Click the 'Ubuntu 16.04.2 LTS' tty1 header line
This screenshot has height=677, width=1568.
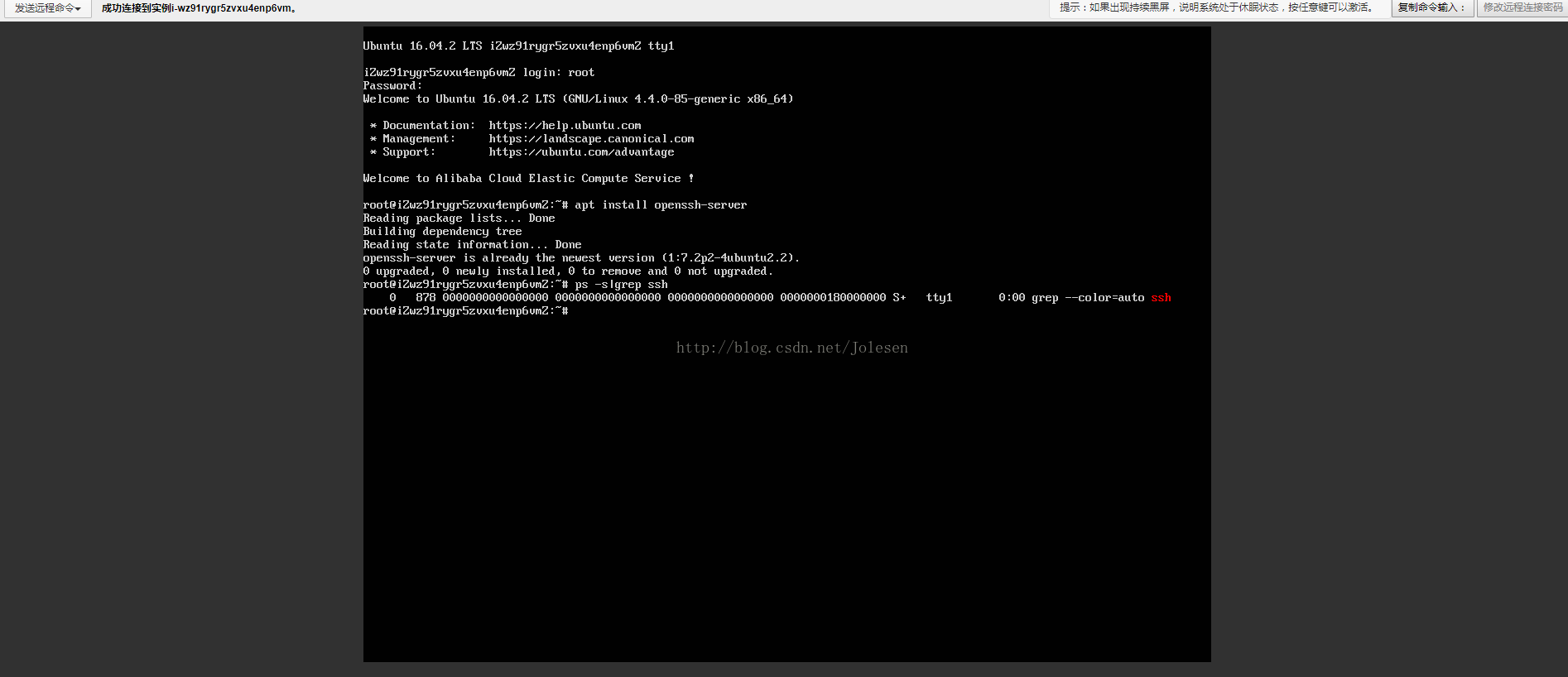518,46
